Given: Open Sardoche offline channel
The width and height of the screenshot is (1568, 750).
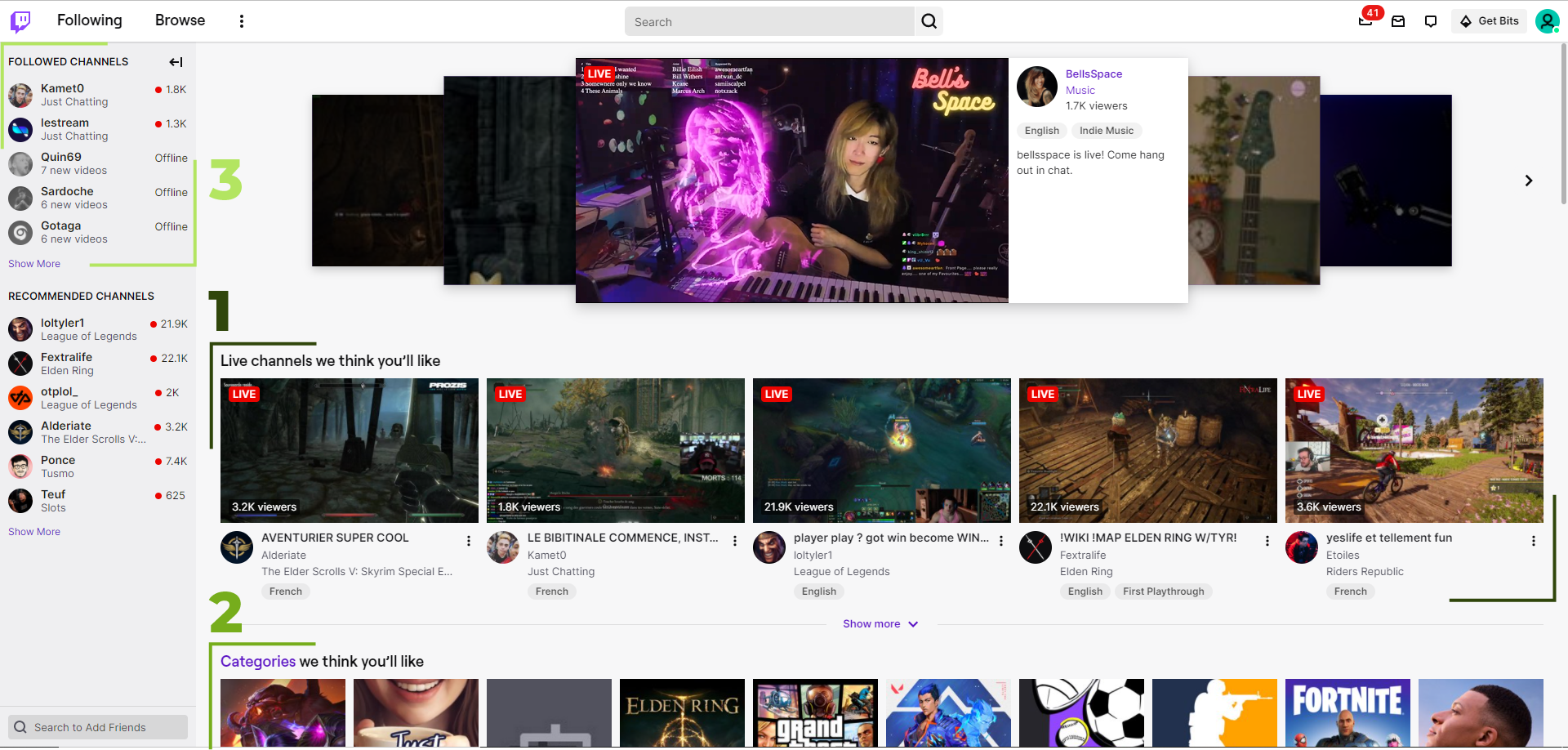Looking at the screenshot, I should 98,198.
